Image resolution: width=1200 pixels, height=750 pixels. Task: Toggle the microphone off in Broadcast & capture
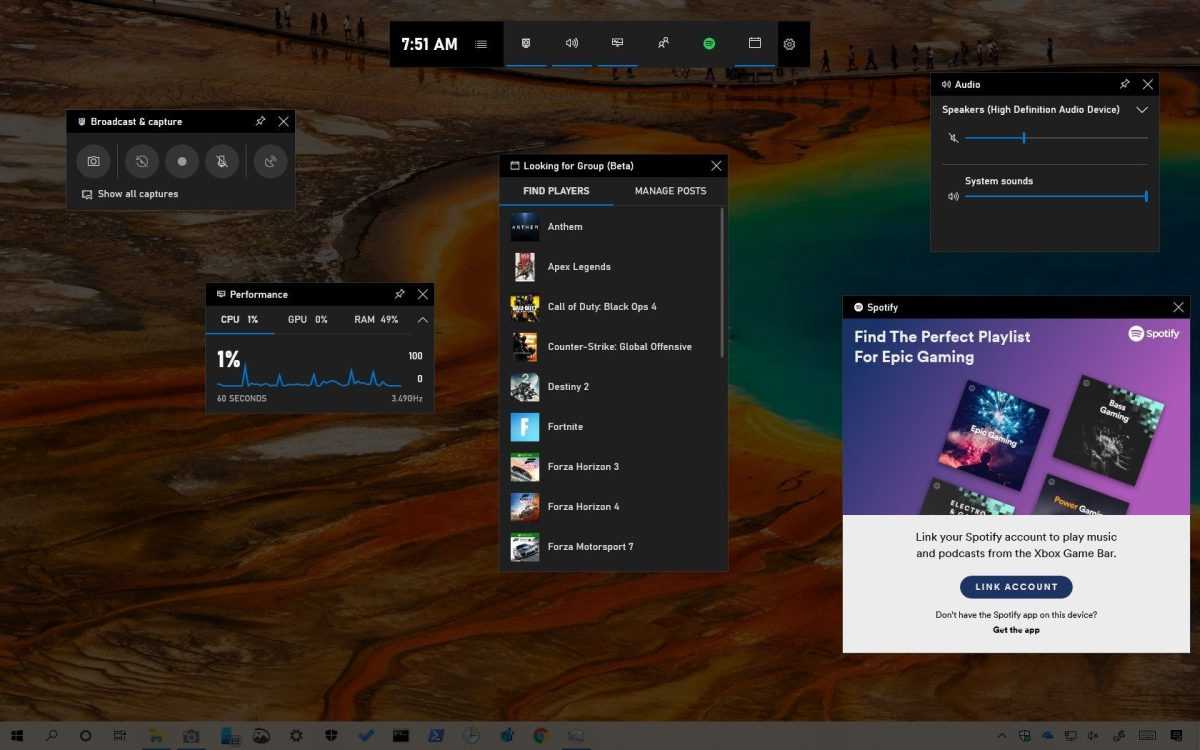pos(221,161)
